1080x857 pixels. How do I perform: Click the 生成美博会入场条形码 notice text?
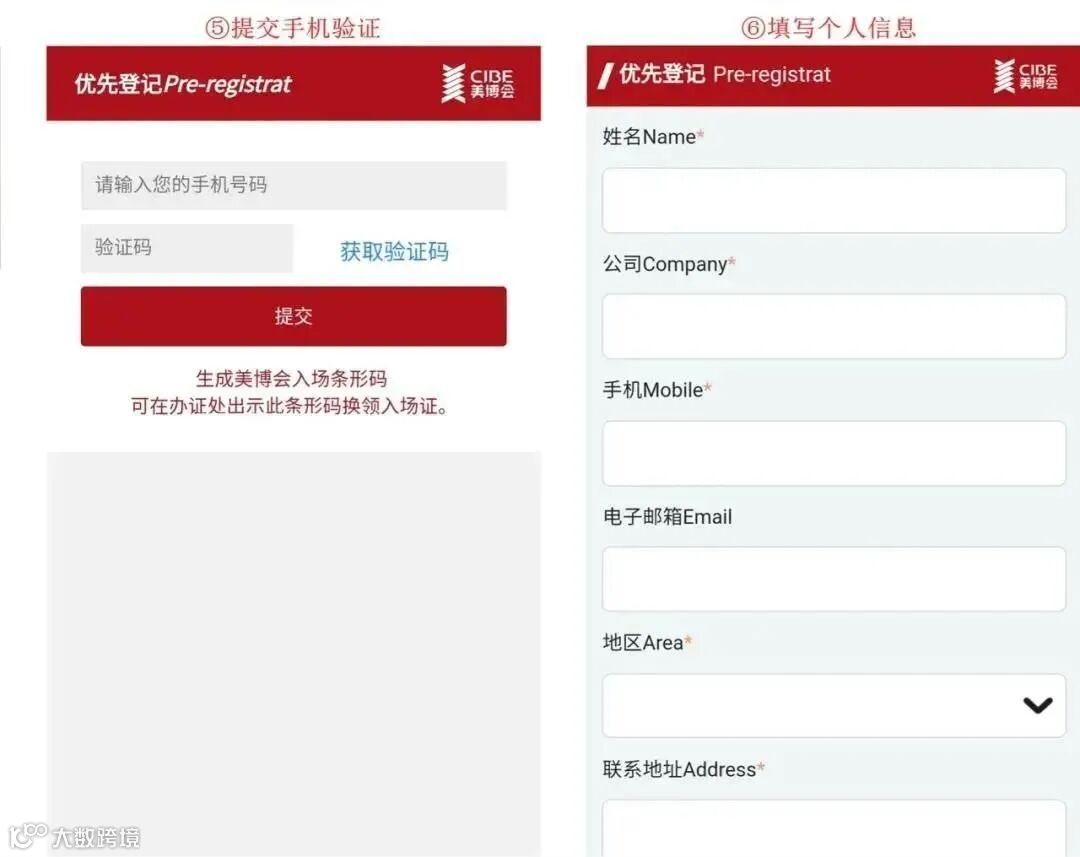pos(291,378)
